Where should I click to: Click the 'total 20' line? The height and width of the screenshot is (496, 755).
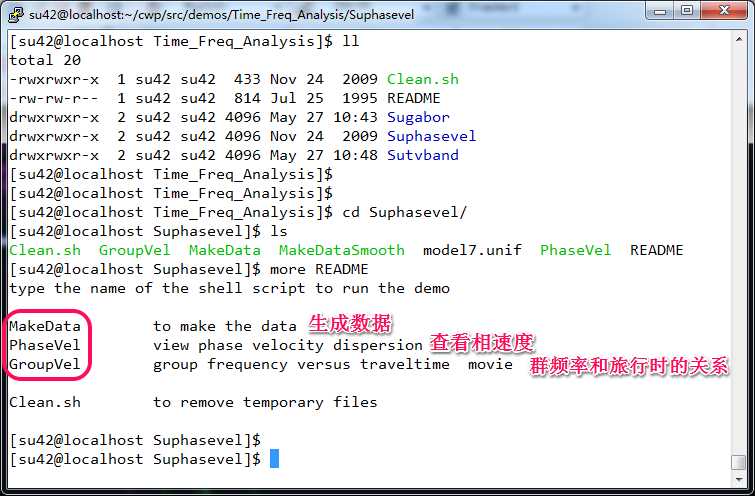[45, 60]
